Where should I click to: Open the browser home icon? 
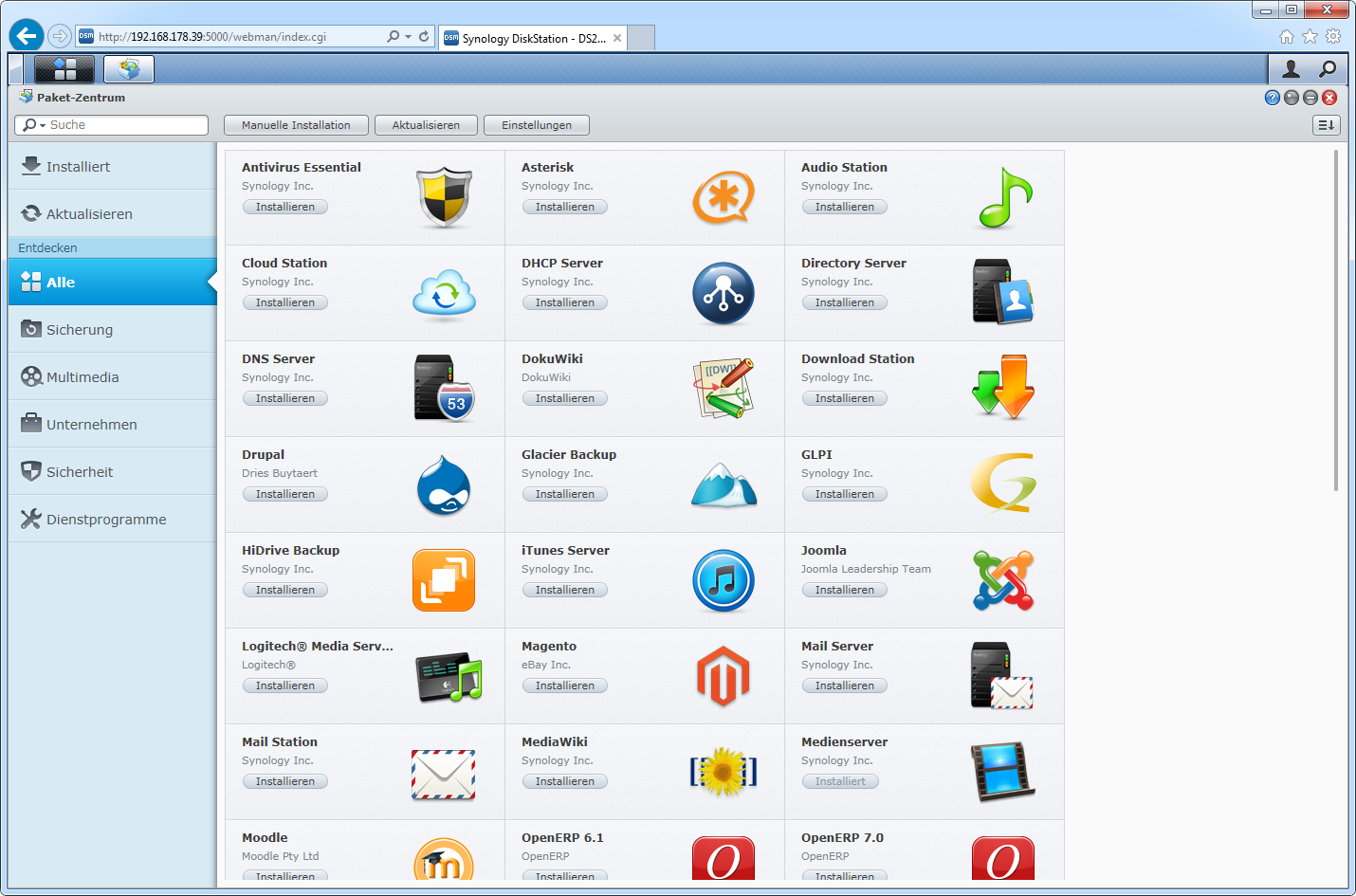click(1287, 36)
